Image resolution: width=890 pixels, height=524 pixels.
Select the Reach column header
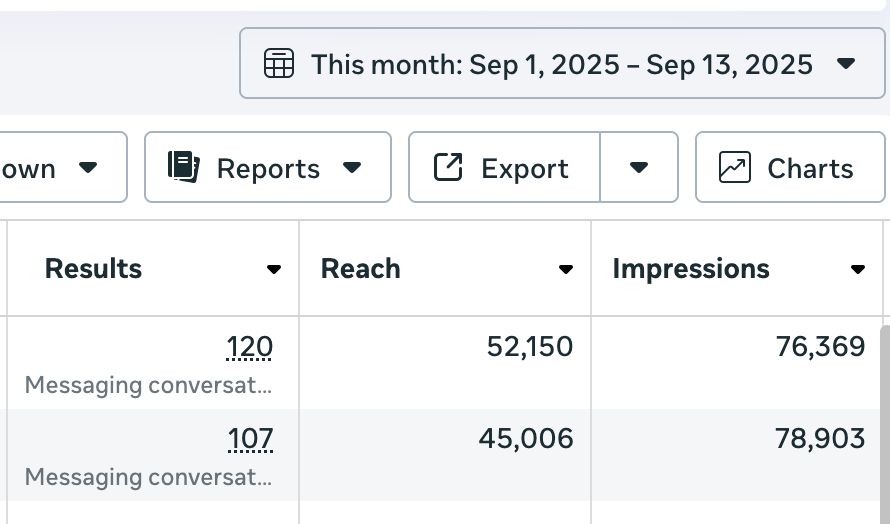(x=361, y=269)
